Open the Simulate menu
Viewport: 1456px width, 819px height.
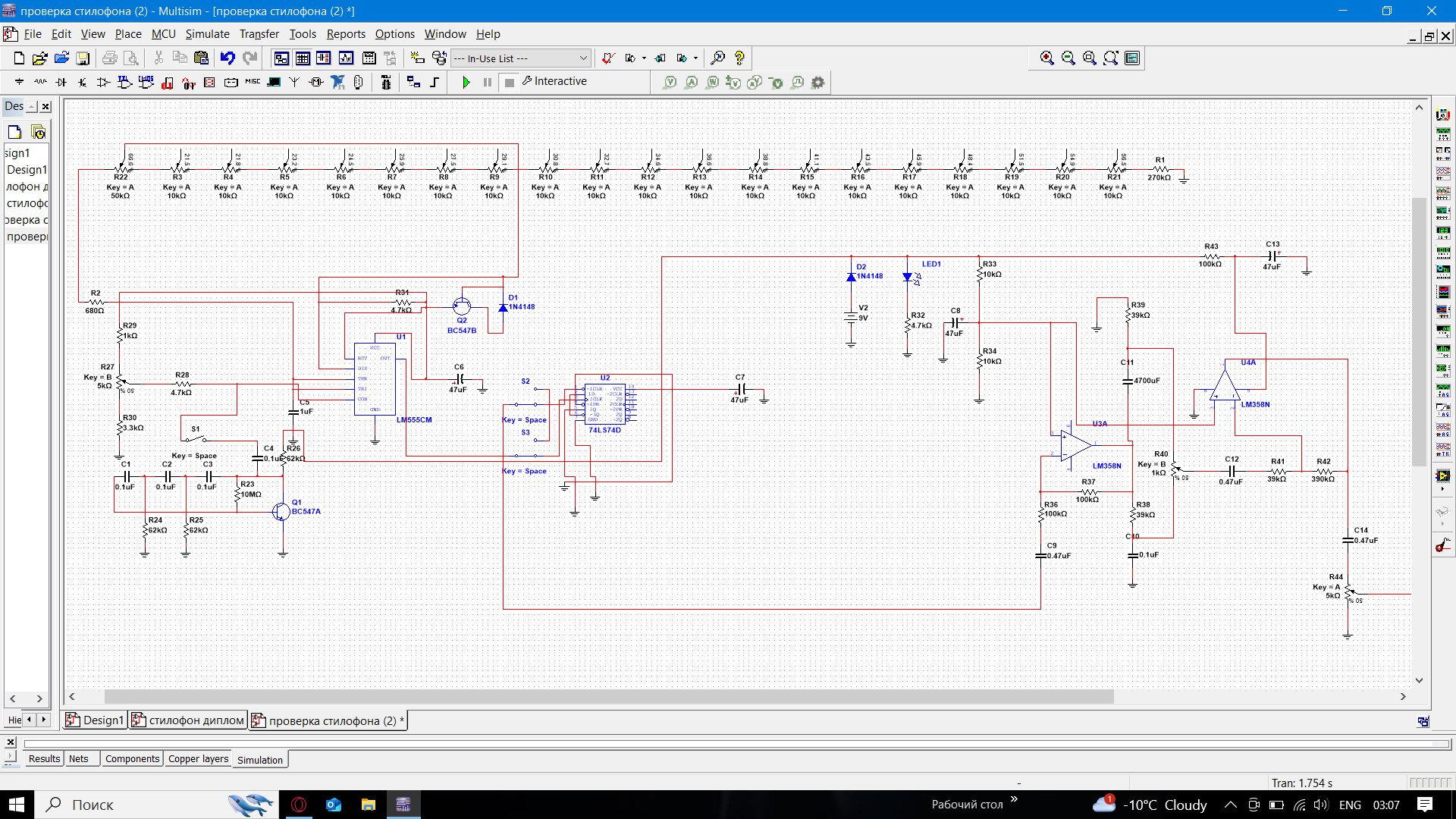207,34
